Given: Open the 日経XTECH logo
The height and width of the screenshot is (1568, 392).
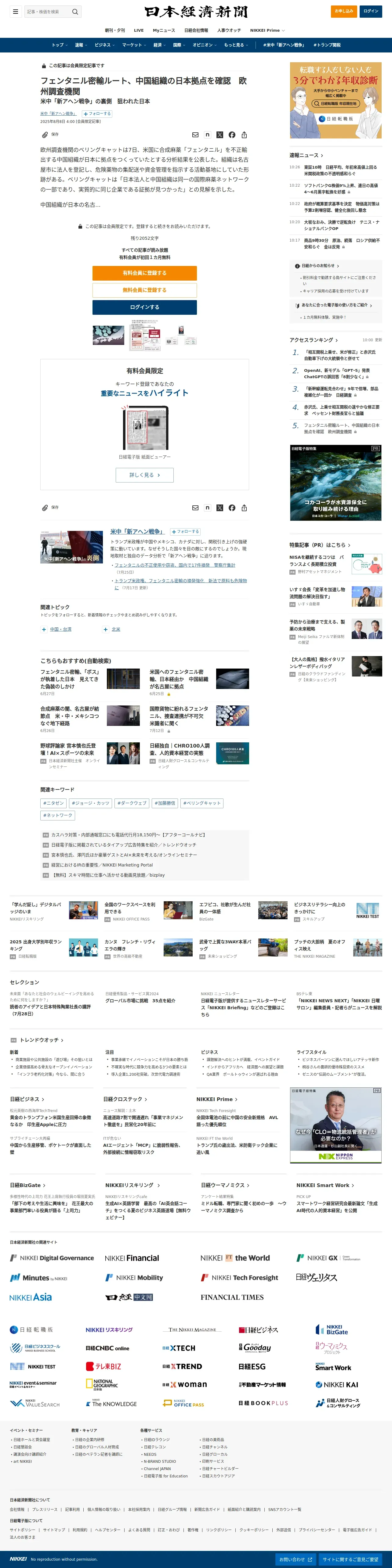Looking at the screenshot, I should [179, 1348].
